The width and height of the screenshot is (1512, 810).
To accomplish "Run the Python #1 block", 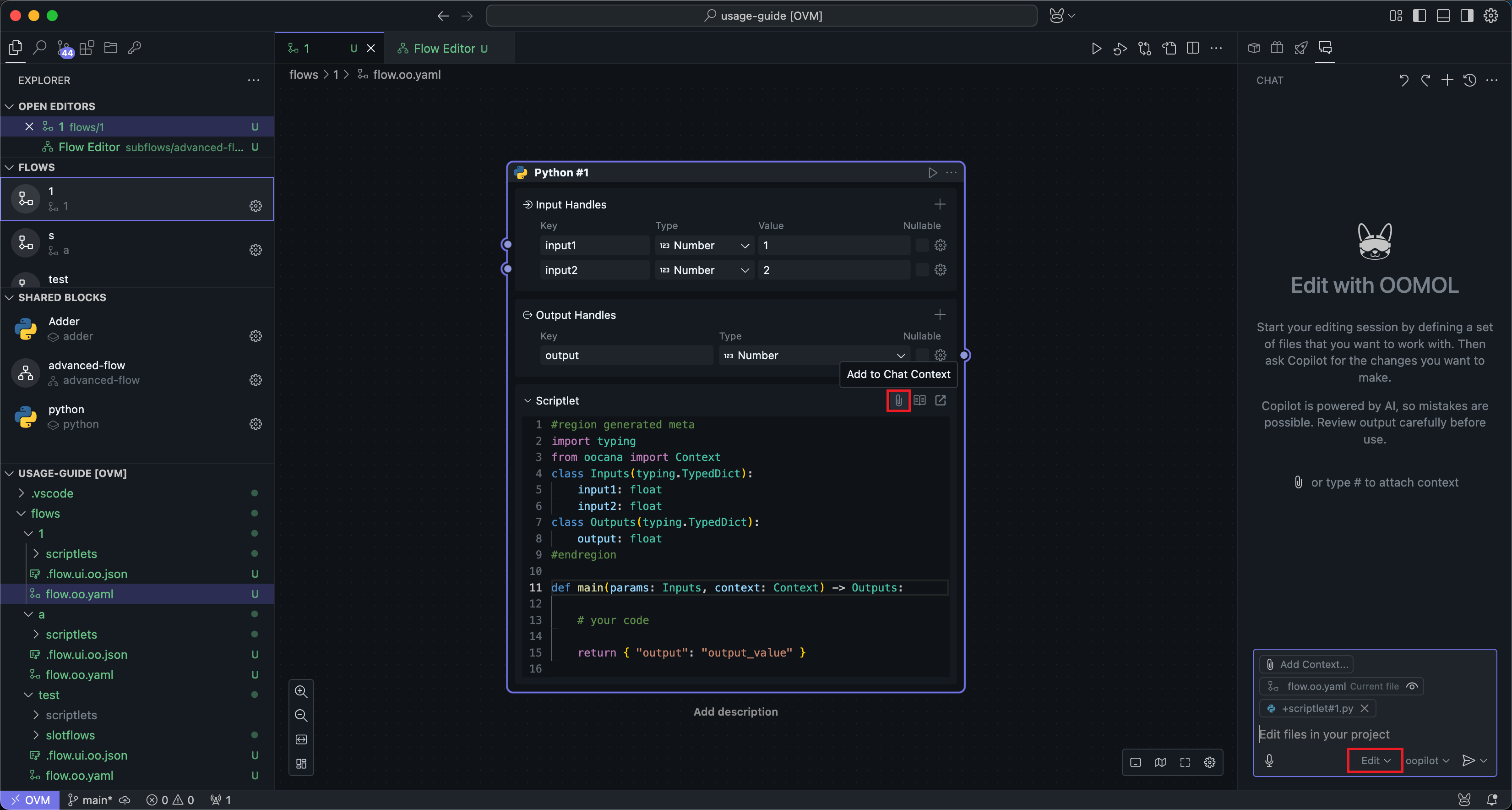I will pyautogui.click(x=932, y=173).
